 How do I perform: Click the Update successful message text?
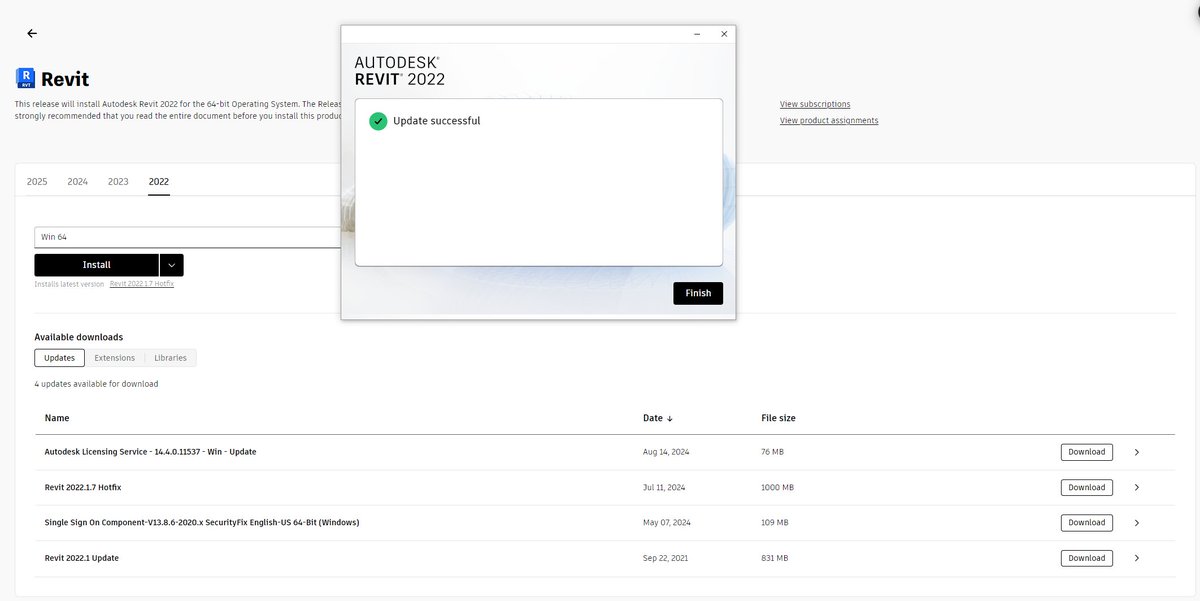pos(437,121)
